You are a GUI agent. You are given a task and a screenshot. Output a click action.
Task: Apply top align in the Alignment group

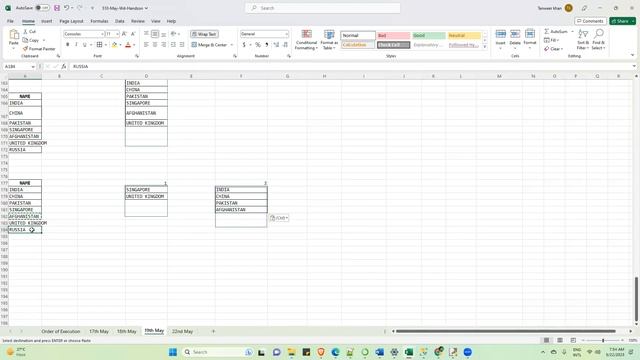(x=146, y=34)
